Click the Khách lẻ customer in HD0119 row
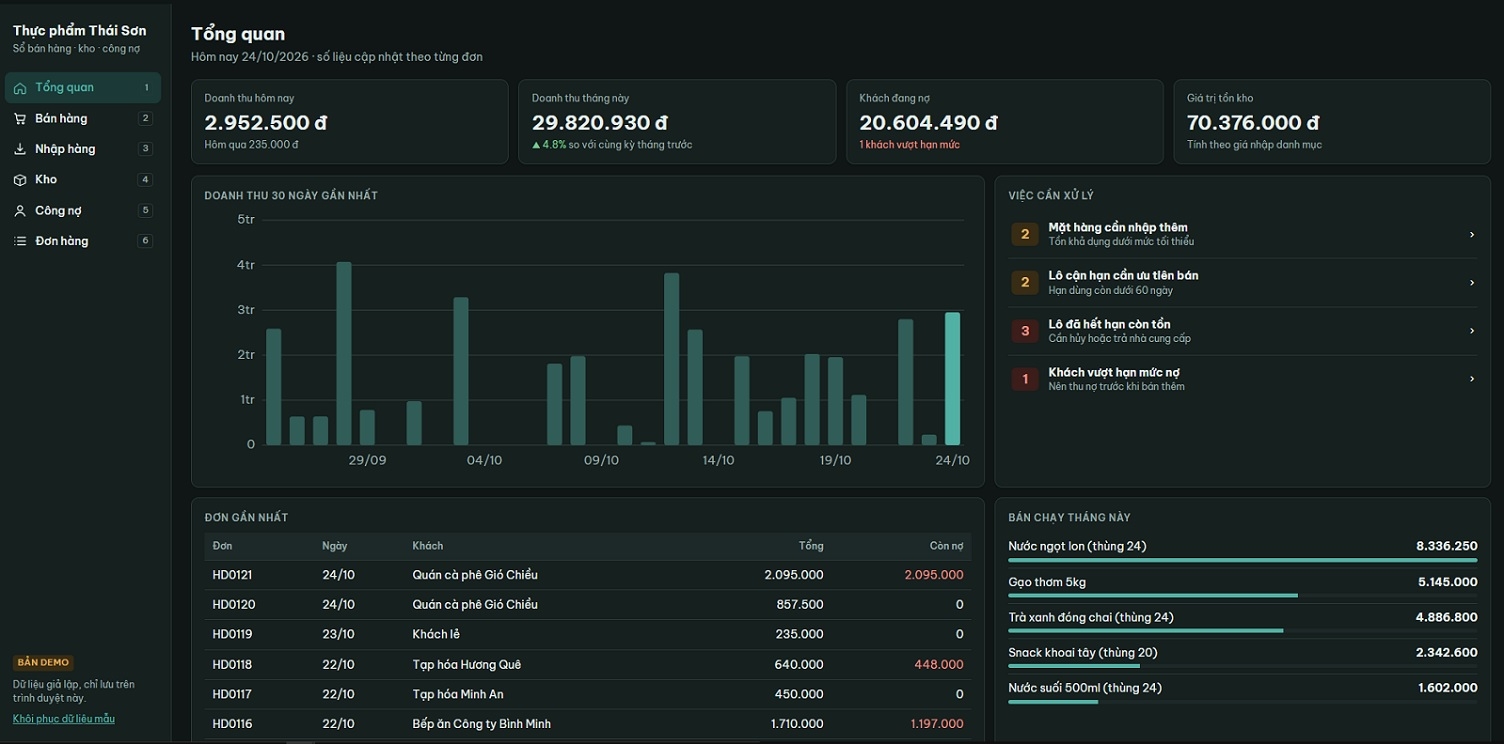 click(x=436, y=634)
